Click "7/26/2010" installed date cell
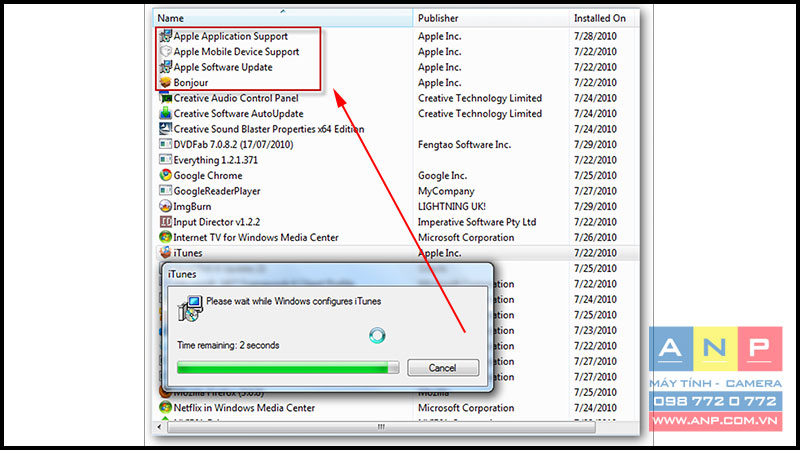The width and height of the screenshot is (800, 450). (595, 237)
